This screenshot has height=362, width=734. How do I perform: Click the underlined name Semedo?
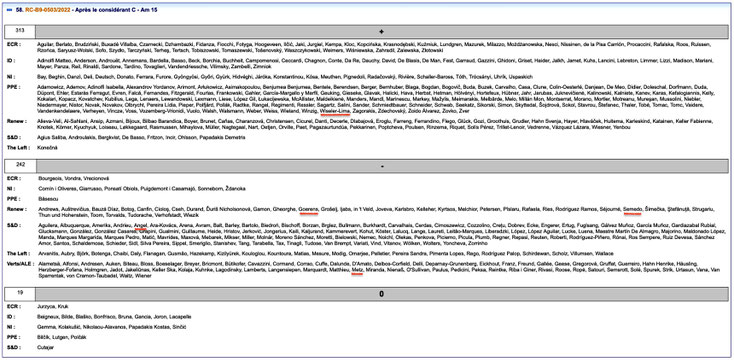(632, 209)
